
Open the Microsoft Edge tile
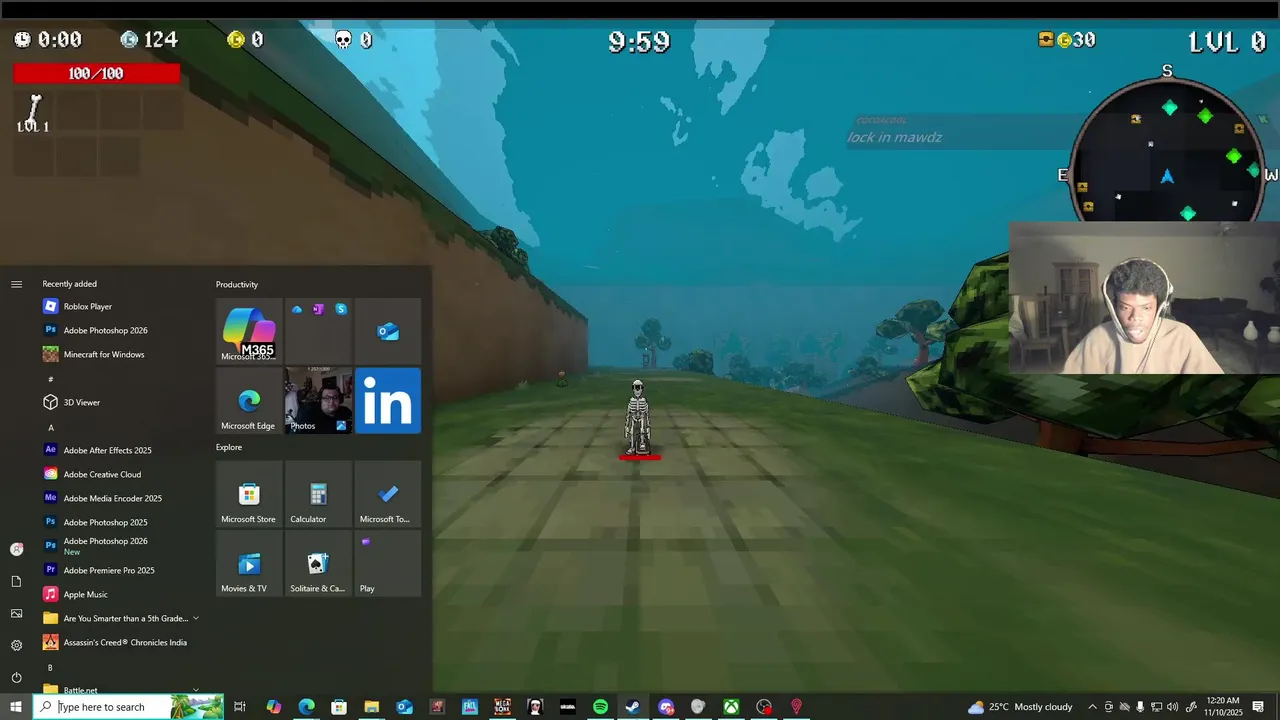pyautogui.click(x=249, y=401)
